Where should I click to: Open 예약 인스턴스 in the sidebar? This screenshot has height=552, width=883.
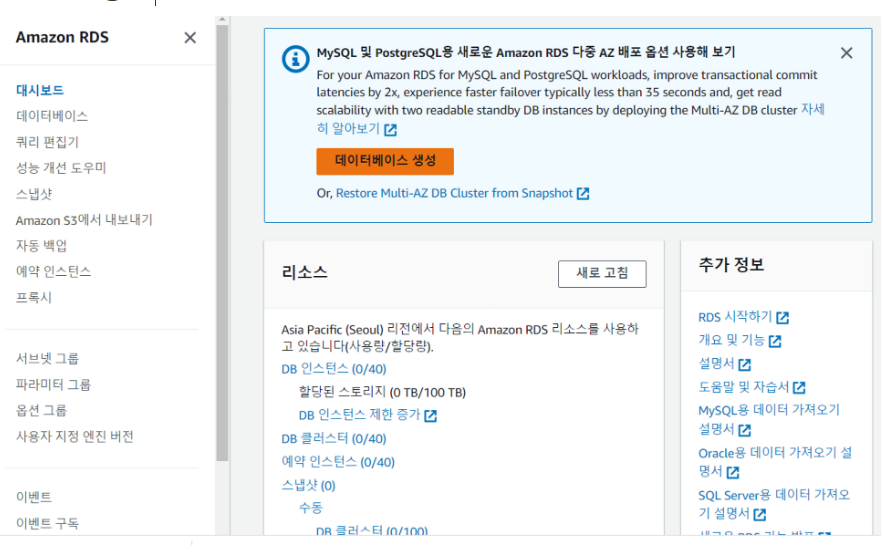(x=53, y=271)
